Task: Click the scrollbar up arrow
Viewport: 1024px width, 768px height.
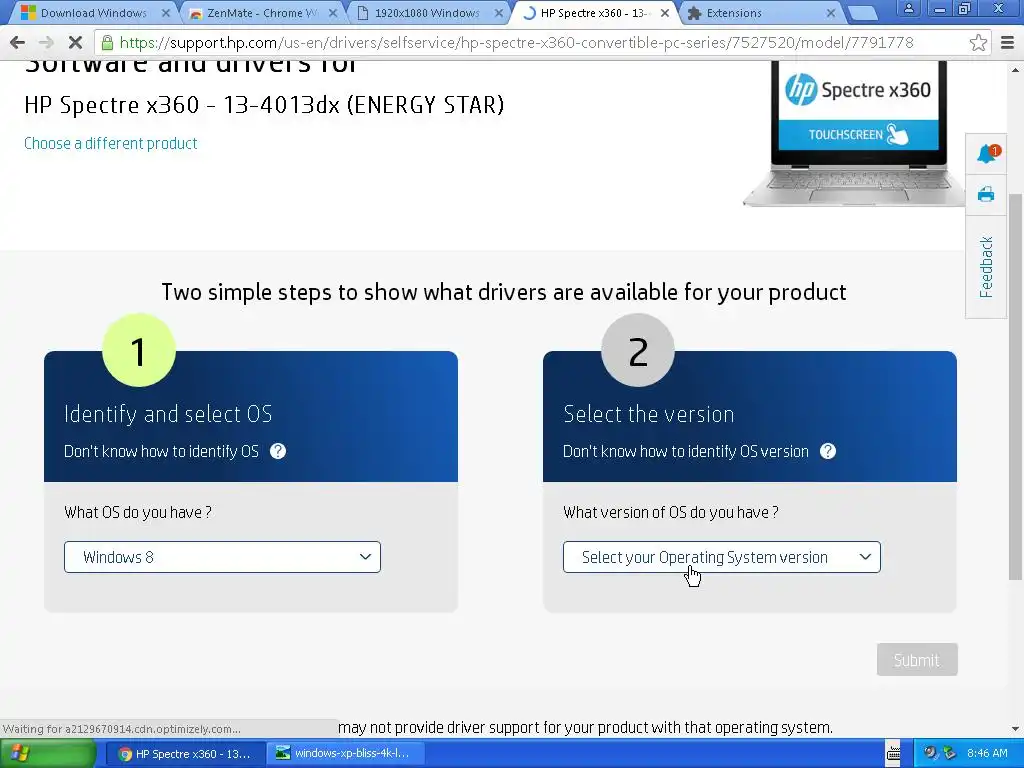Action: click(x=1015, y=69)
